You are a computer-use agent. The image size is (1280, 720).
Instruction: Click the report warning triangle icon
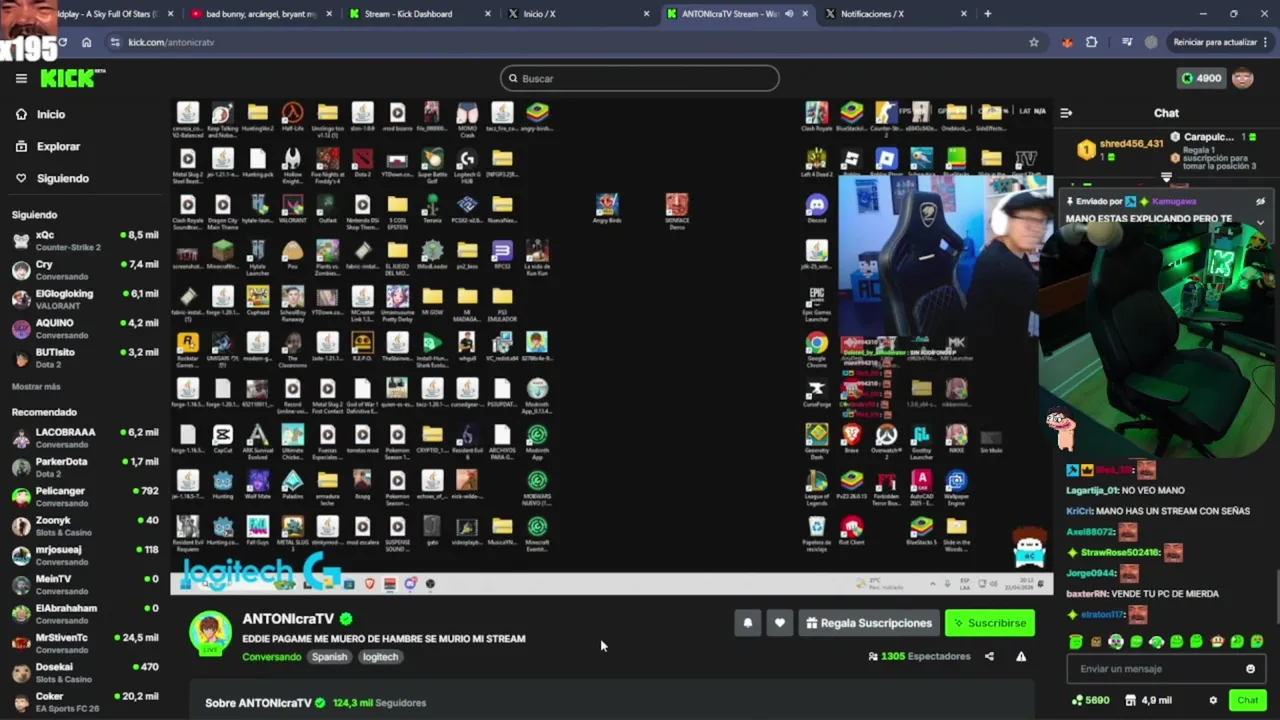pos(1021,657)
